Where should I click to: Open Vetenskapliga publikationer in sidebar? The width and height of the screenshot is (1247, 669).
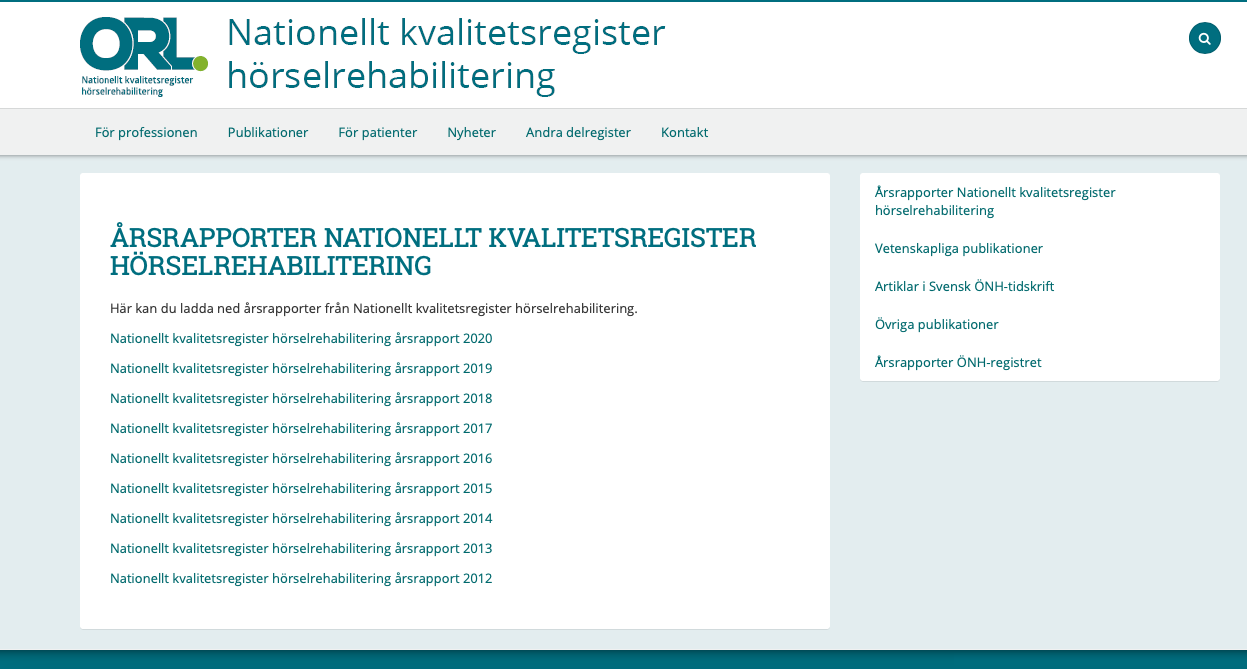pyautogui.click(x=958, y=248)
